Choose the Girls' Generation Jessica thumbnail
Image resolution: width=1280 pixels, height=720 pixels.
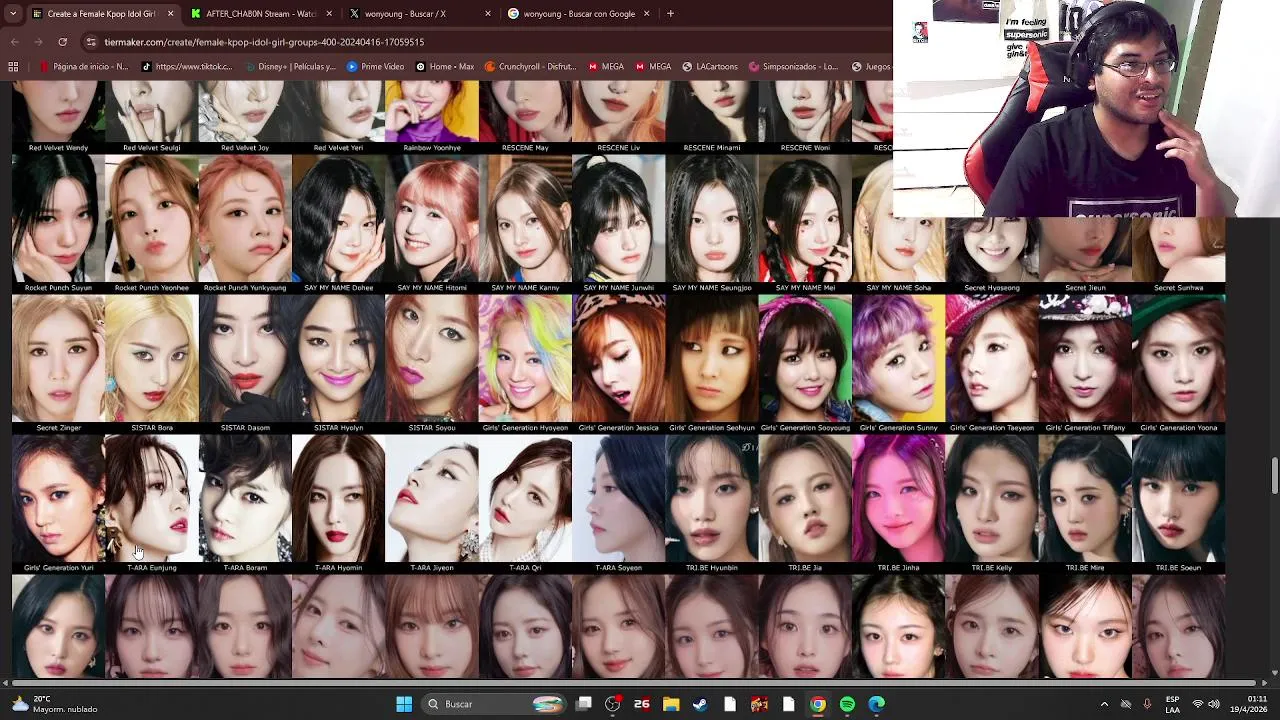point(619,358)
